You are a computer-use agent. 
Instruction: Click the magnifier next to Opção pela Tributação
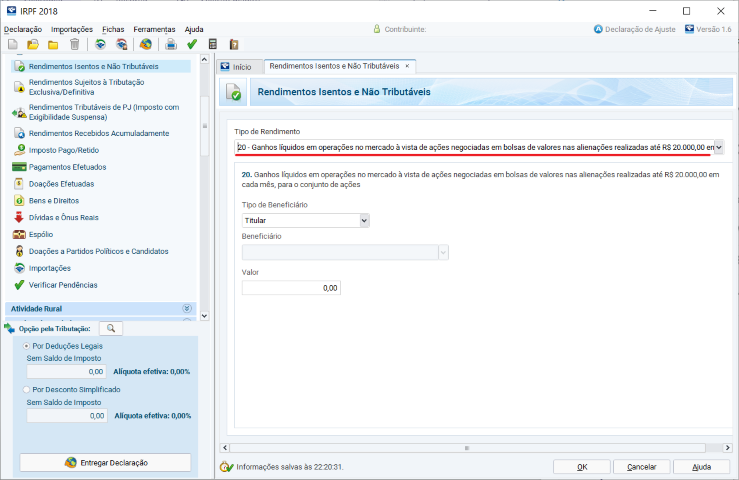click(111, 328)
